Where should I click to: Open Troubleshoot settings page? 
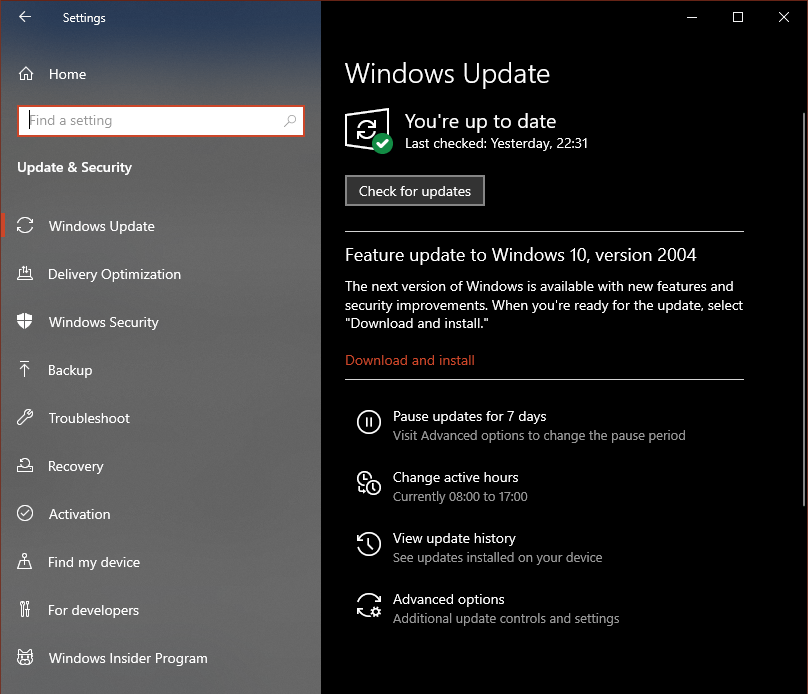coord(89,418)
